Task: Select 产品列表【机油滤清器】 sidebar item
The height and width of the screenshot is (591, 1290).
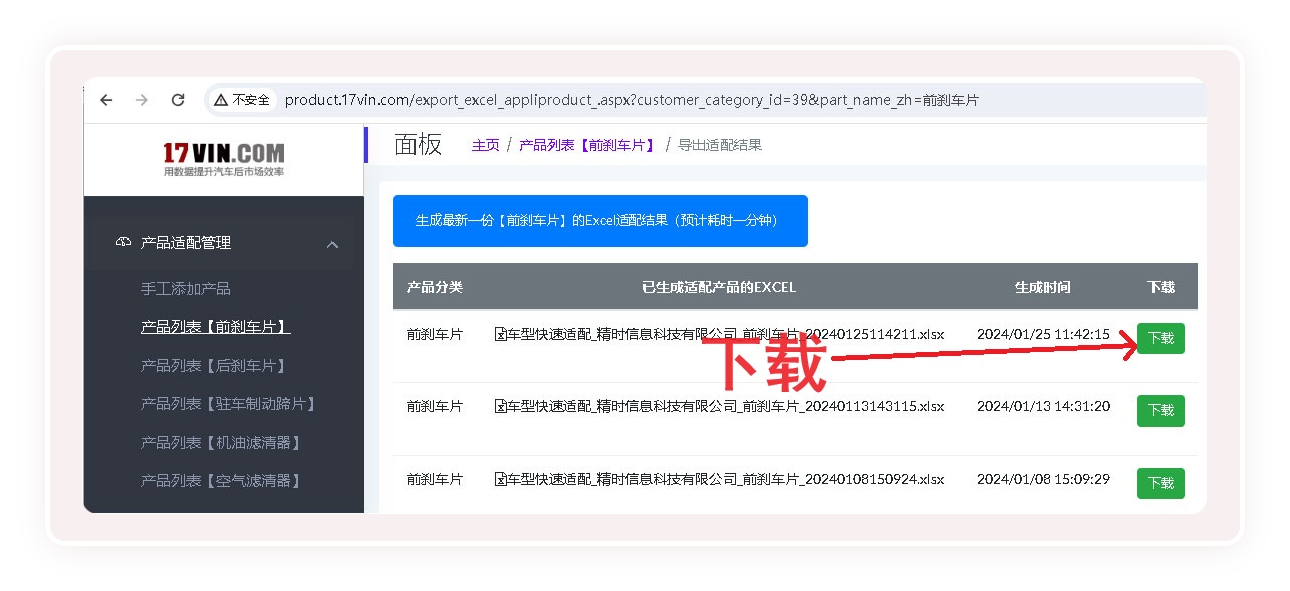Action: click(221, 443)
